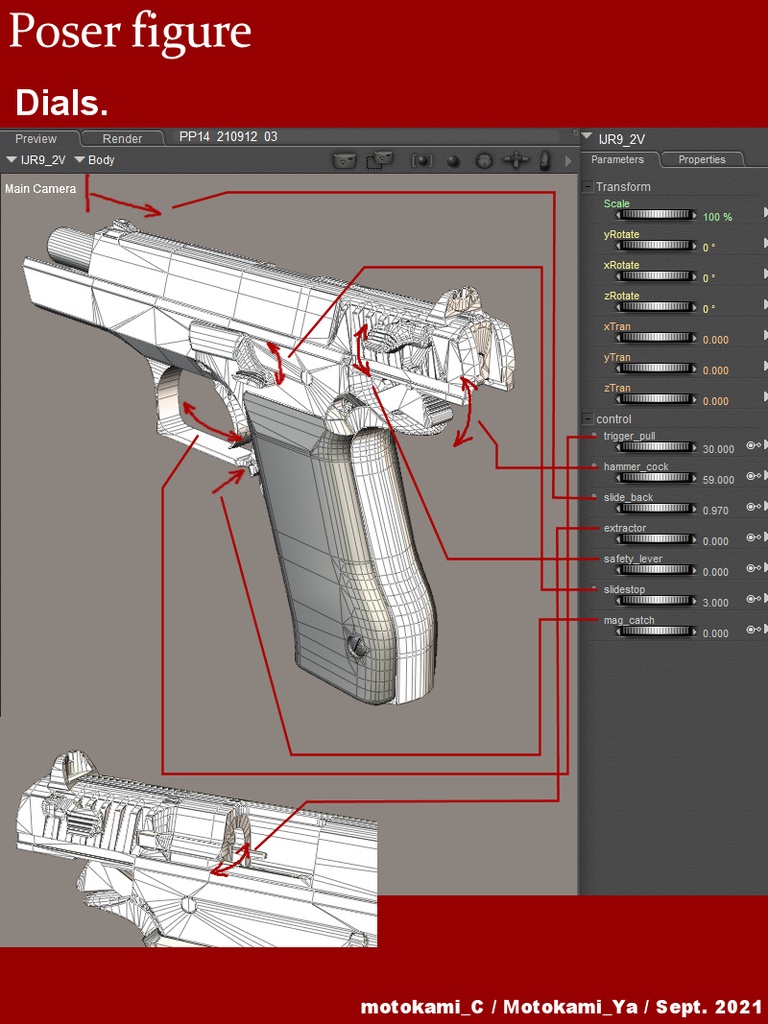Click the hammer_cock dial's left decrement arrow

click(x=620, y=478)
